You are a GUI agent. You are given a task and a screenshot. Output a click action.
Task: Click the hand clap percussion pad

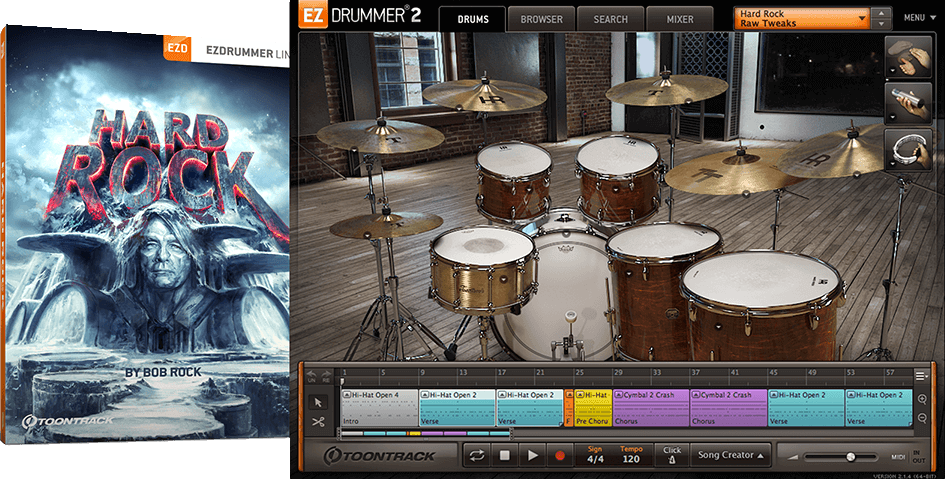(x=908, y=57)
